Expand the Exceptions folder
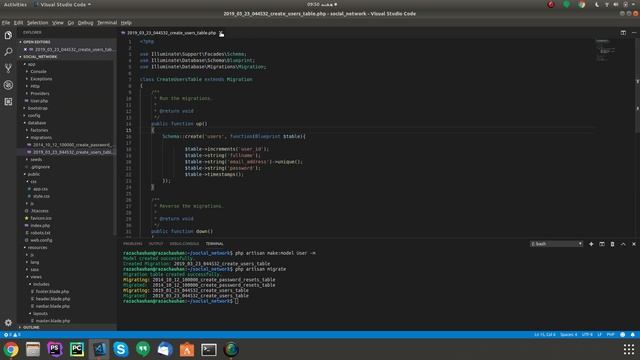This screenshot has height=360, width=640. [41, 79]
